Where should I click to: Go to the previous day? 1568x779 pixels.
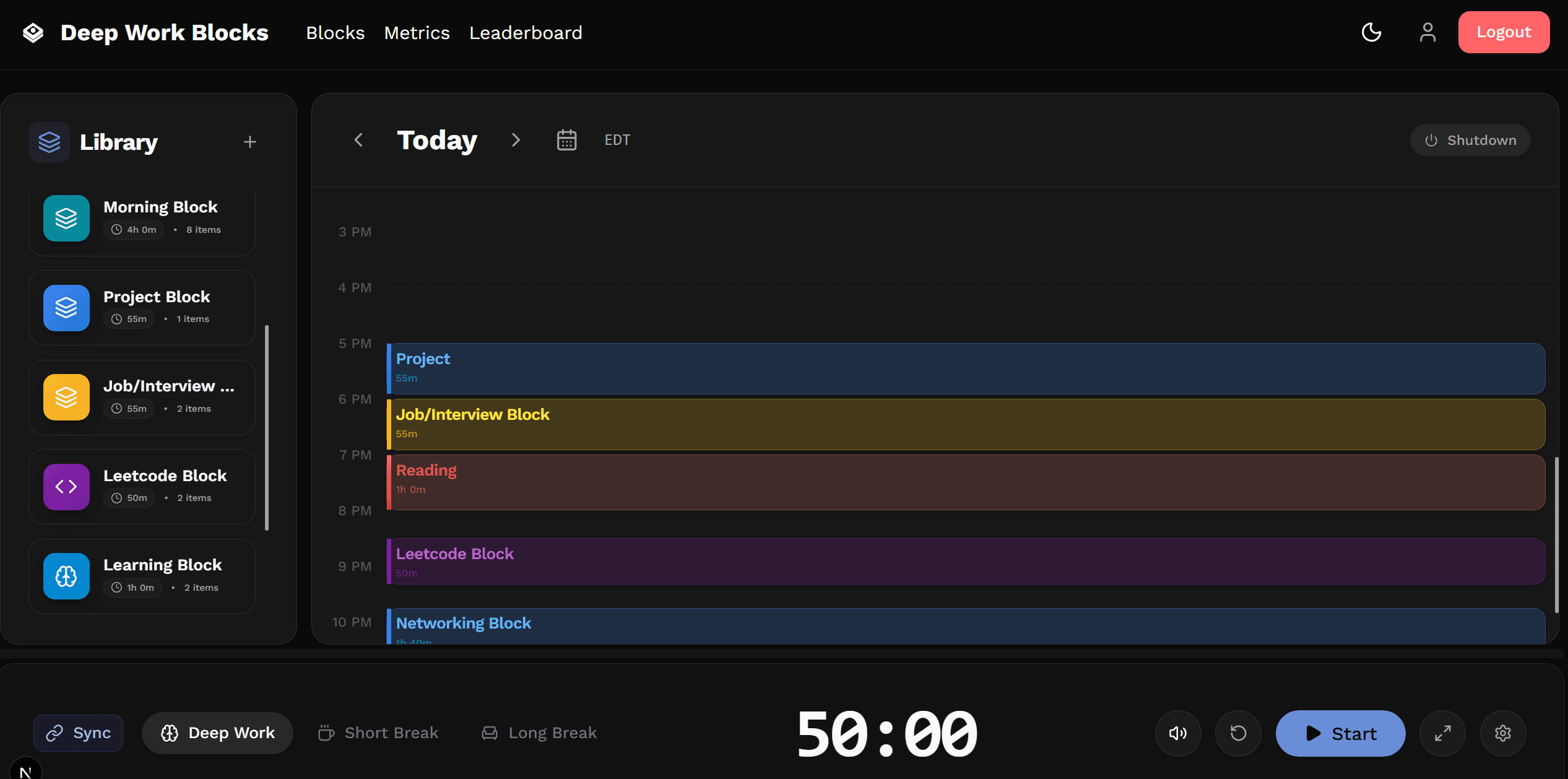tap(359, 140)
